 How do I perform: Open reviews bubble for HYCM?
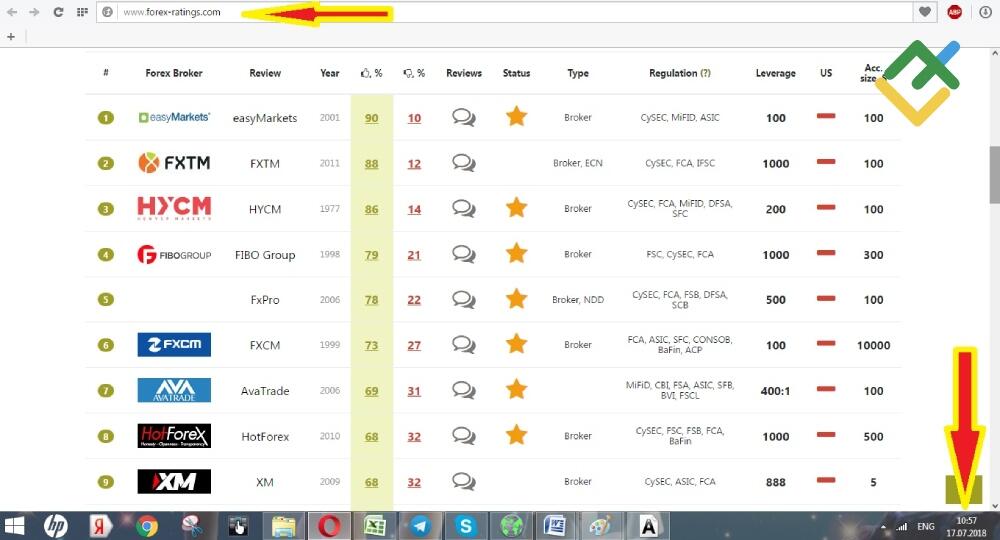click(x=464, y=208)
